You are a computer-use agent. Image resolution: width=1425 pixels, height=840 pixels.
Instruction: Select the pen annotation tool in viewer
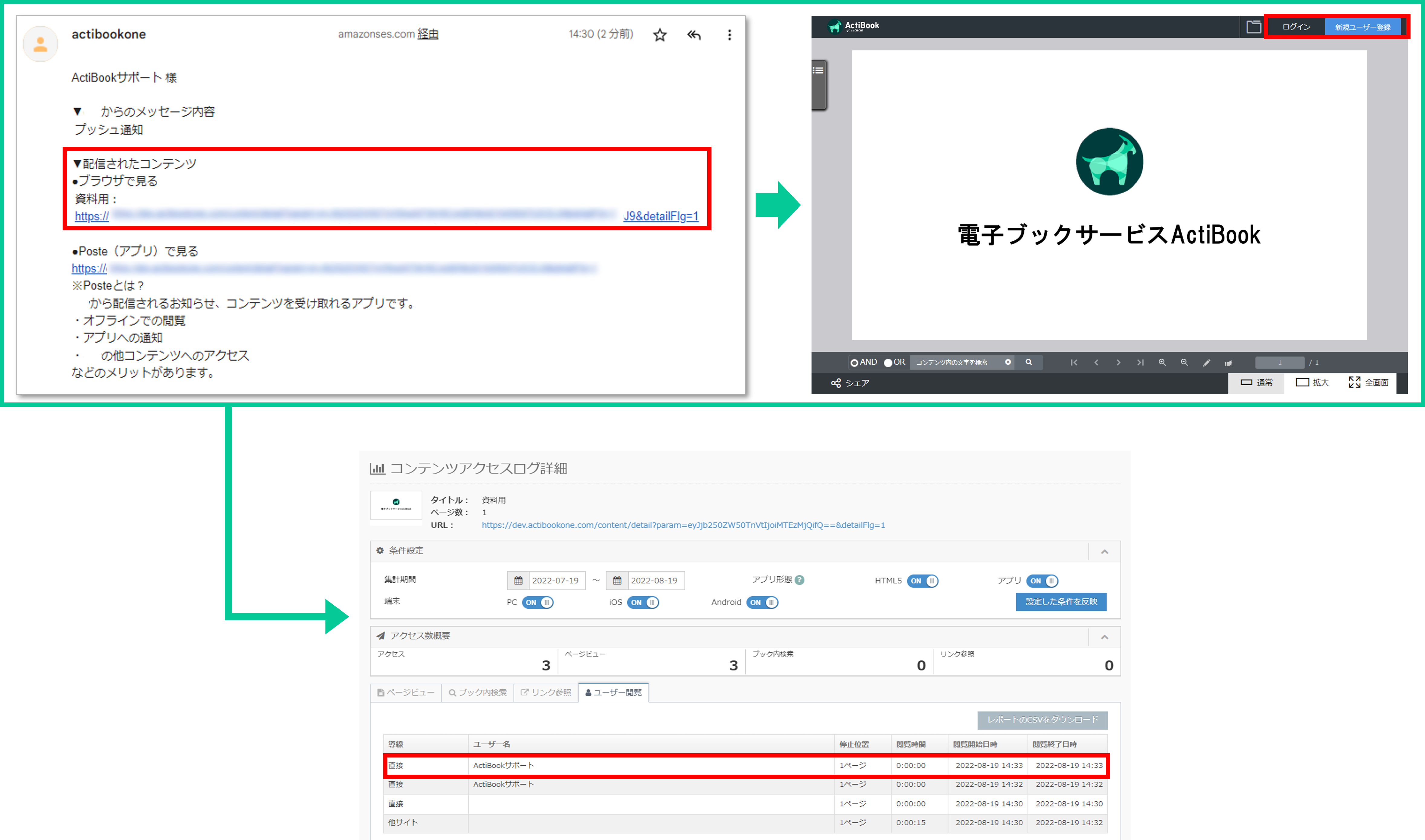point(1206,363)
